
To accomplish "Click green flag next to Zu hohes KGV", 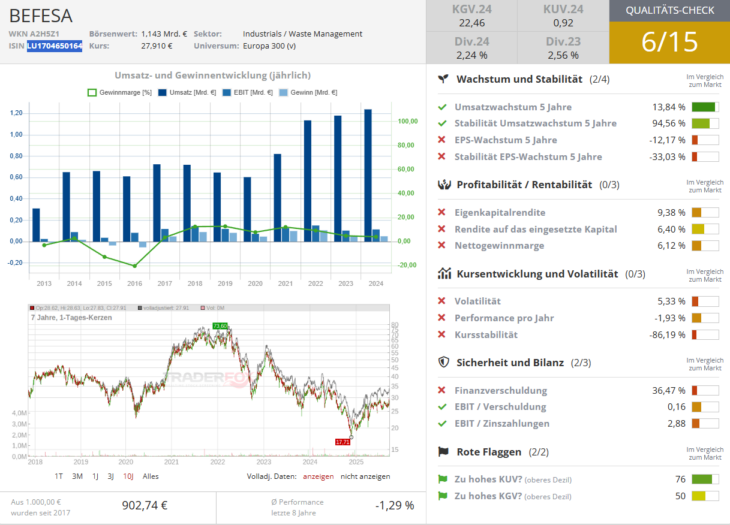I will [443, 496].
